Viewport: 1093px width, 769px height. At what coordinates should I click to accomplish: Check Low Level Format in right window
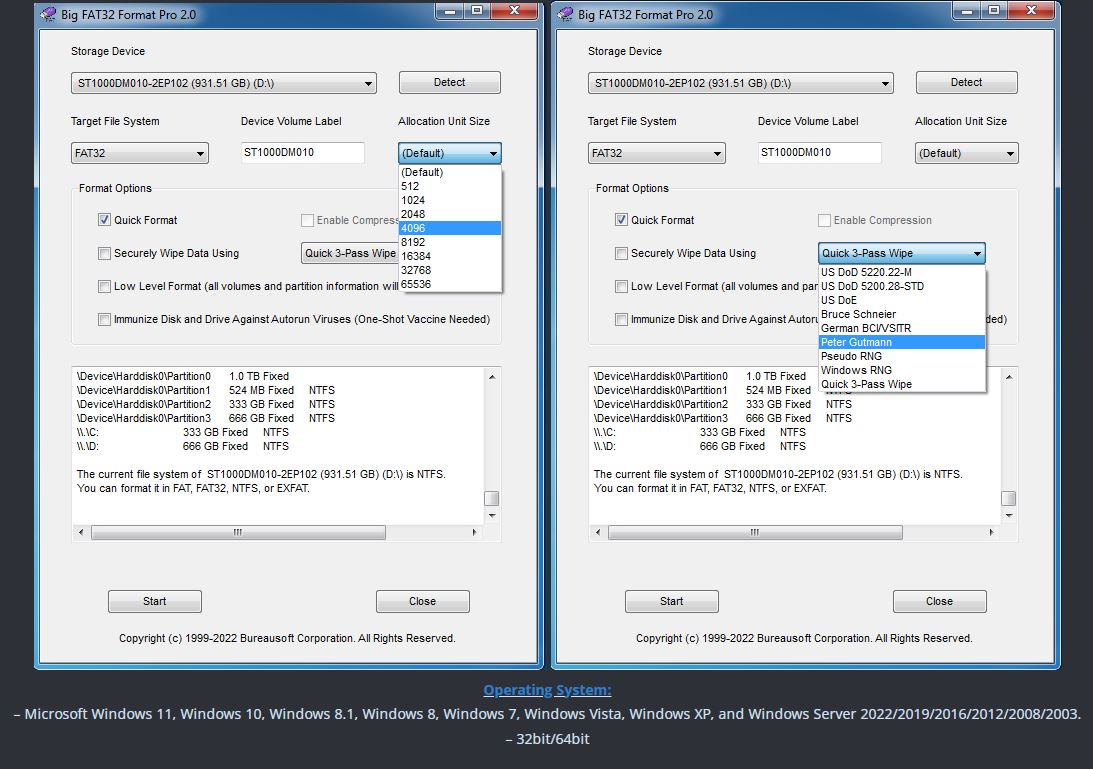[621, 286]
